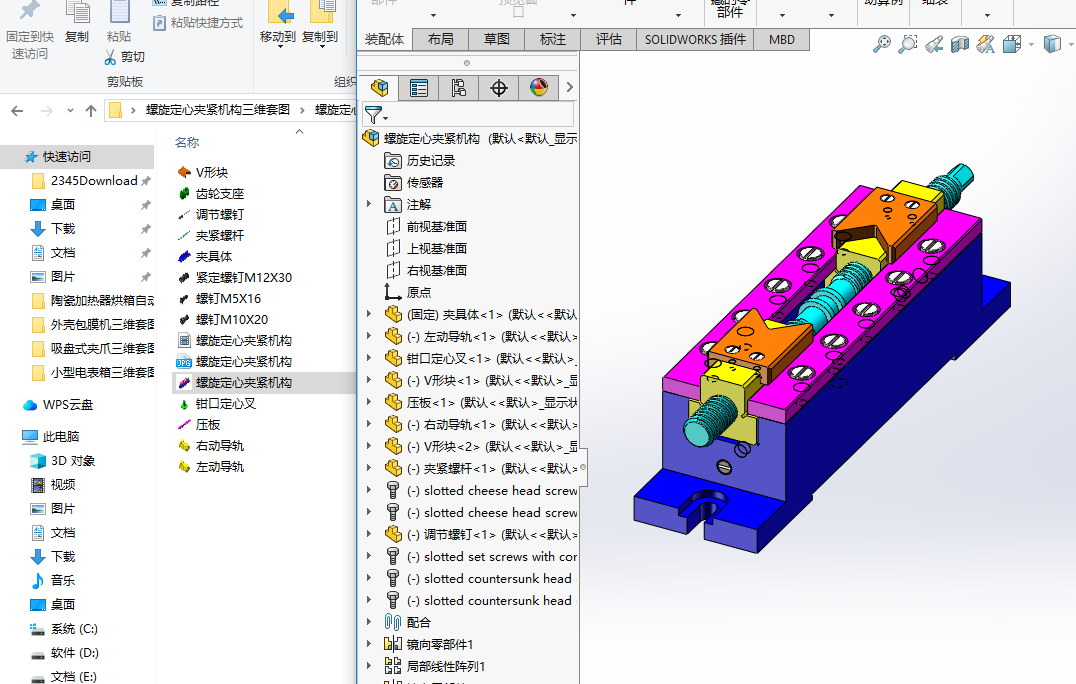Open the FeatureManager design tree tab
Screen dimensions: 1076x684
click(379, 88)
